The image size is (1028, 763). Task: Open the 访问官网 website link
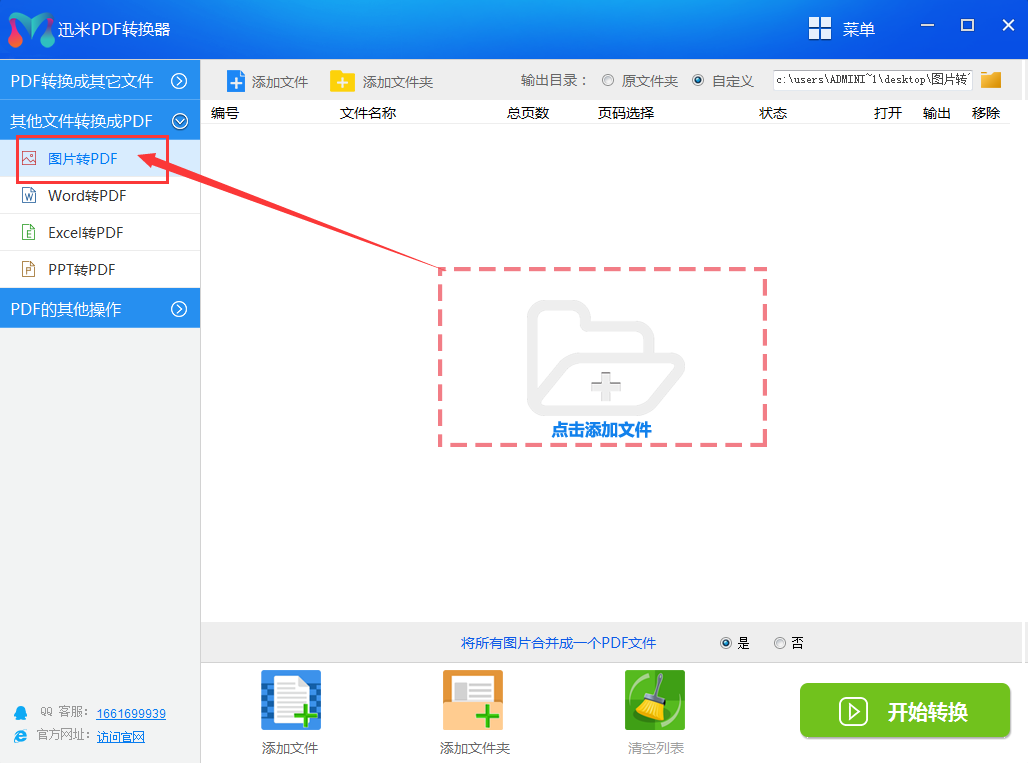(x=121, y=737)
